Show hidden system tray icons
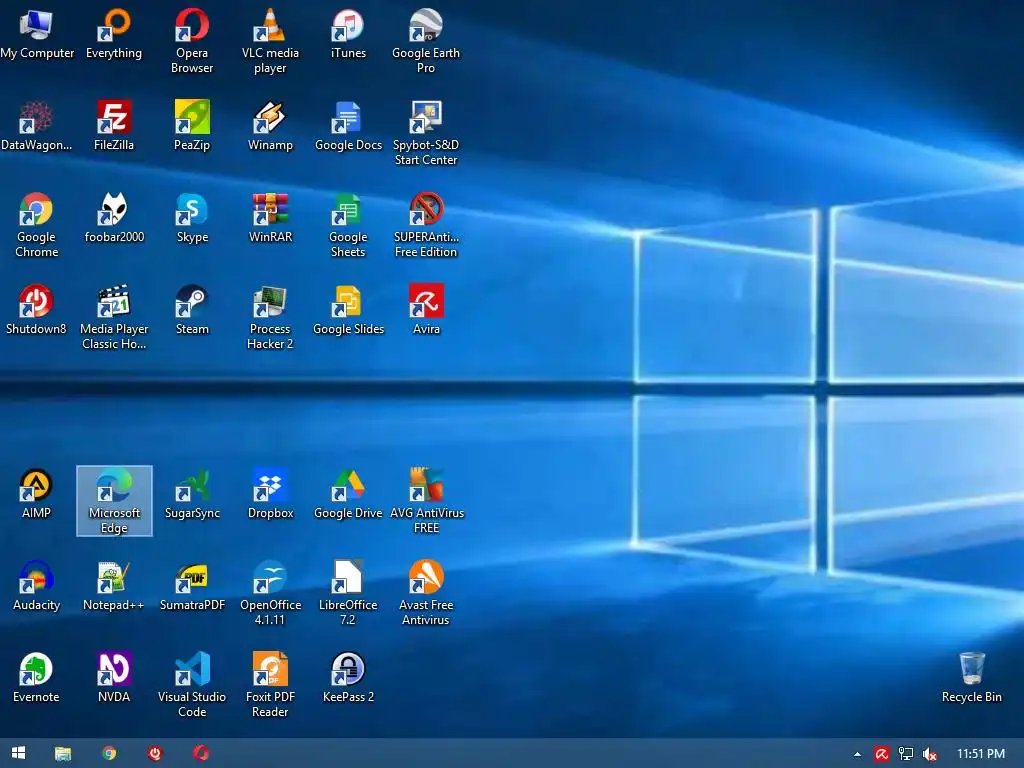1024x768 pixels. click(x=857, y=754)
